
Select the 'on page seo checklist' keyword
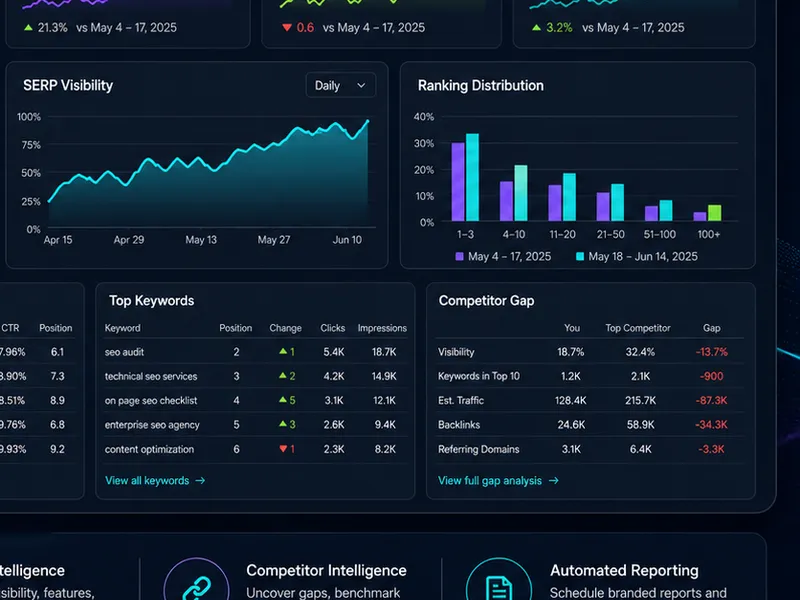[151, 401]
